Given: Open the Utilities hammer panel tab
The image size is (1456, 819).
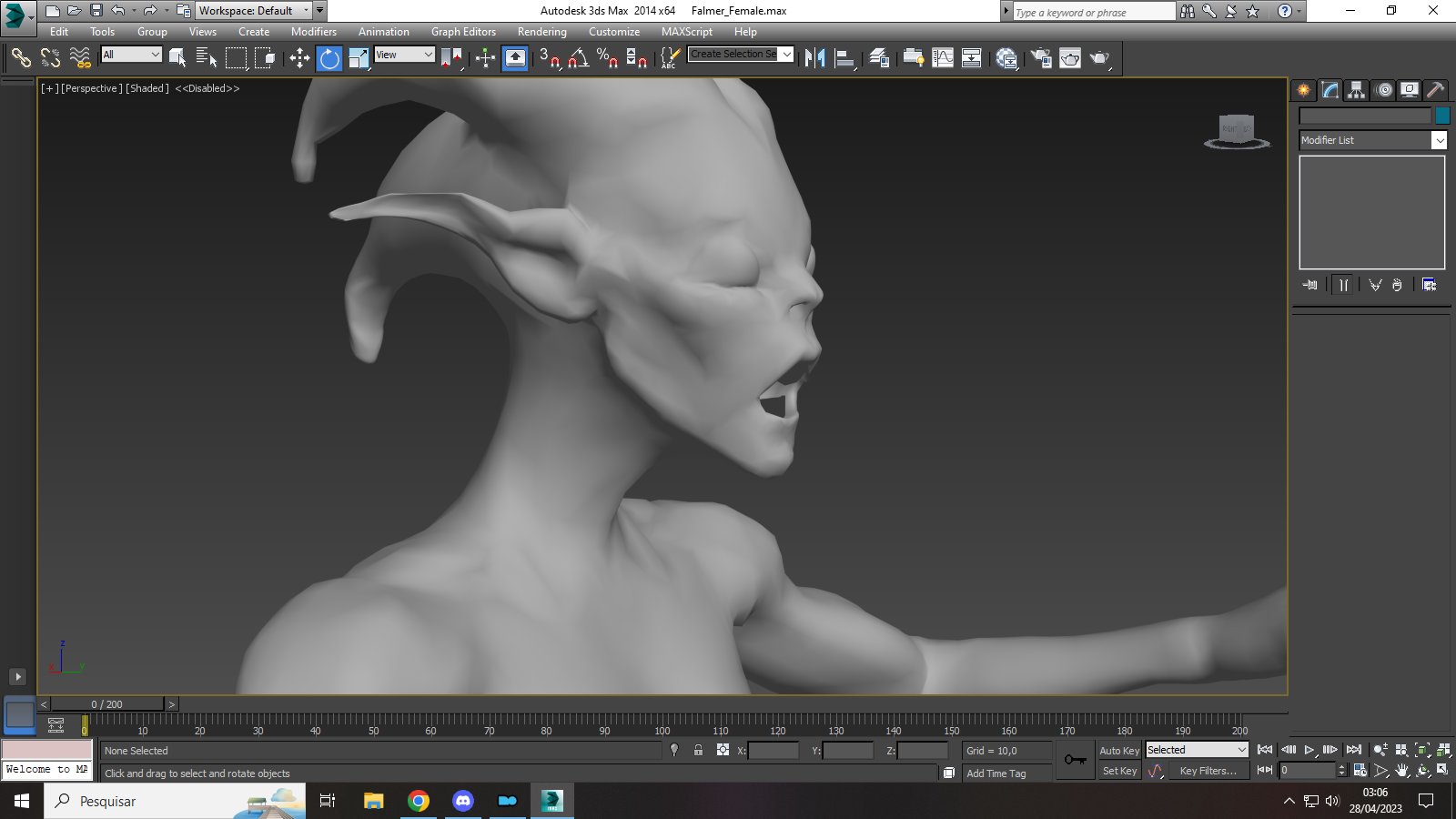Looking at the screenshot, I should (1435, 89).
